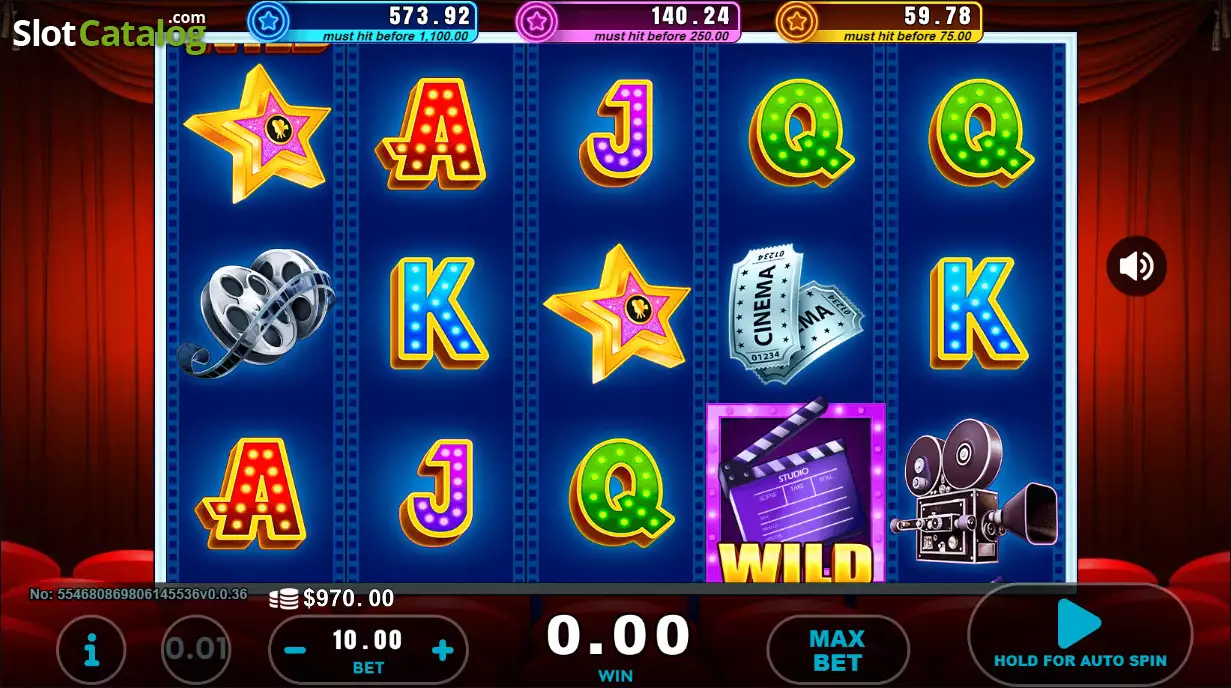Viewport: 1231px width, 688px height.
Task: Decrease bet with the minus button
Action: (x=295, y=651)
